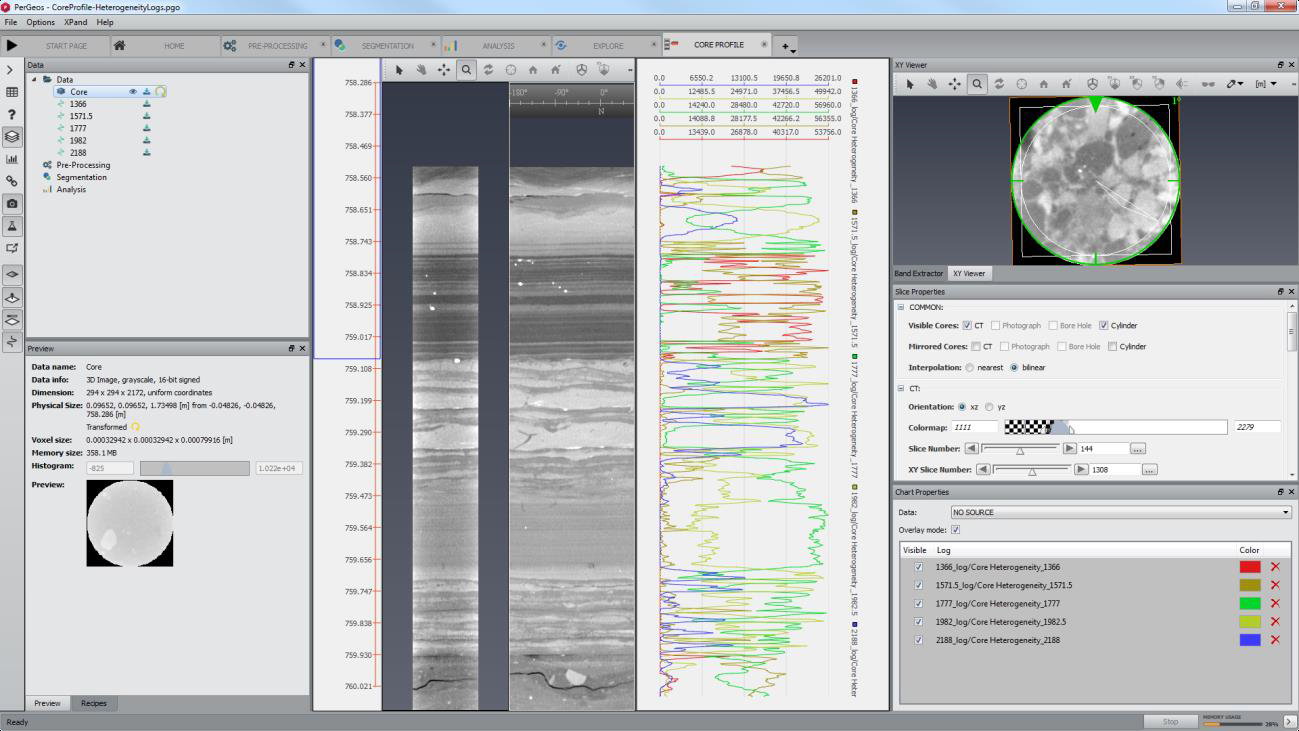Click the home view icon in XY Viewer
This screenshot has width=1299, height=731.
click(x=1043, y=84)
